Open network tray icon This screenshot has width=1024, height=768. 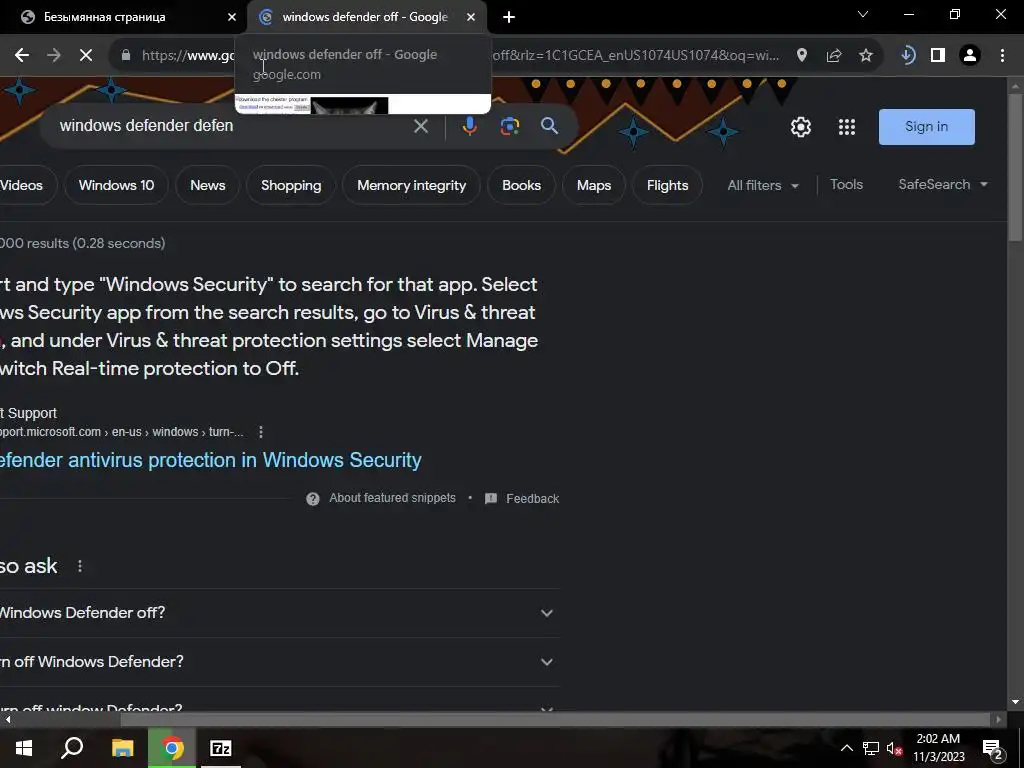click(x=871, y=748)
